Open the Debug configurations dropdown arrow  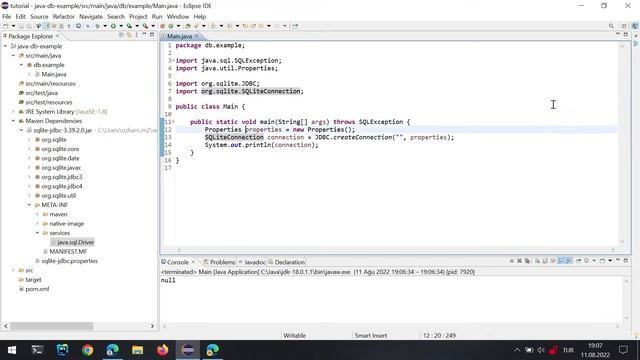click(105, 26)
